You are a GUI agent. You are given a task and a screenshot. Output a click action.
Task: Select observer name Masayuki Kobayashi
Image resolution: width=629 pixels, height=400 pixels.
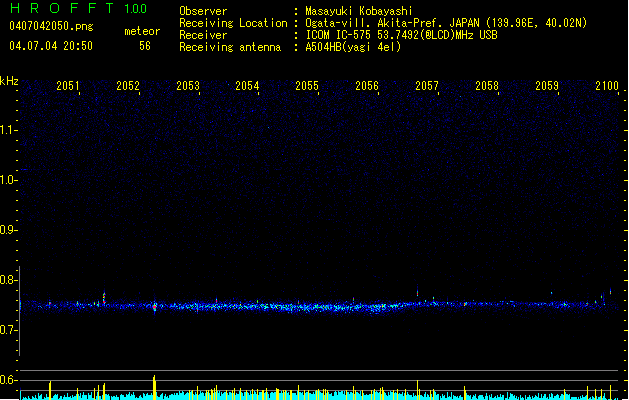(x=359, y=11)
